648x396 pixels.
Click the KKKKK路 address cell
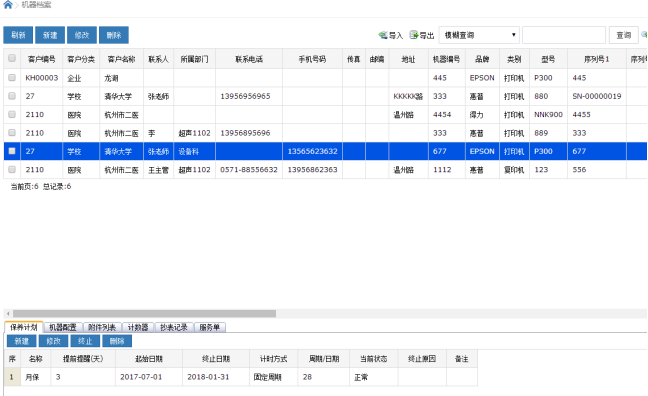pyautogui.click(x=408, y=96)
